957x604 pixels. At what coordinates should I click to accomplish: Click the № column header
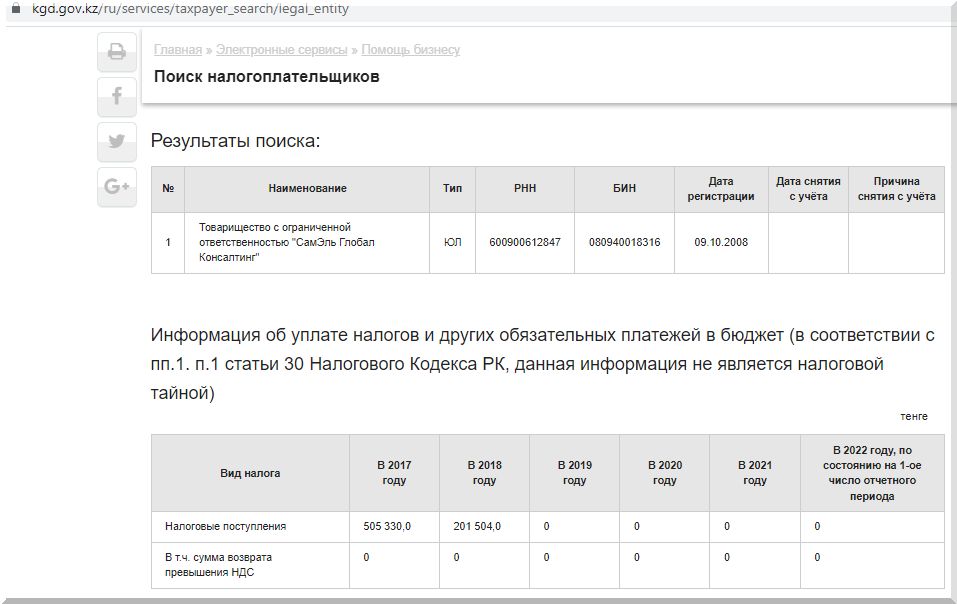[x=168, y=189]
